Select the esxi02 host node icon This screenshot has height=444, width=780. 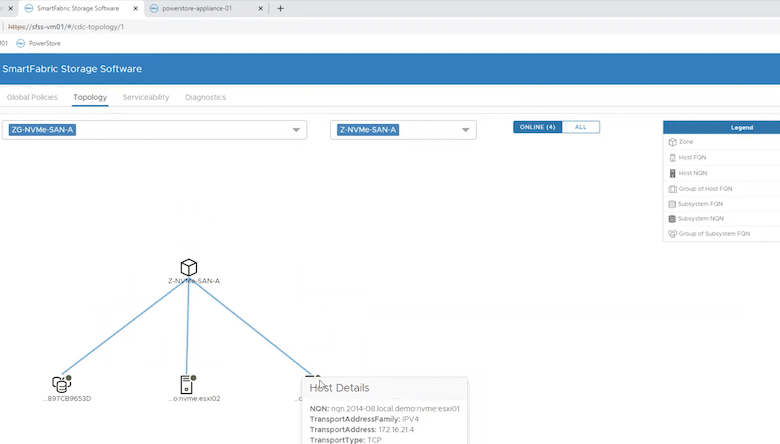[x=188, y=384]
